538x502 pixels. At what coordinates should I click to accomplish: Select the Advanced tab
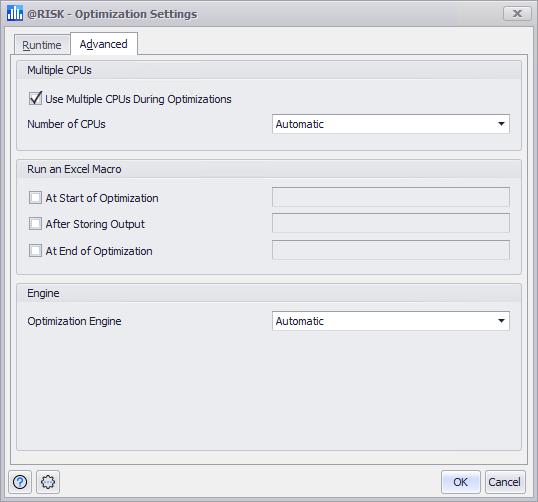[104, 44]
